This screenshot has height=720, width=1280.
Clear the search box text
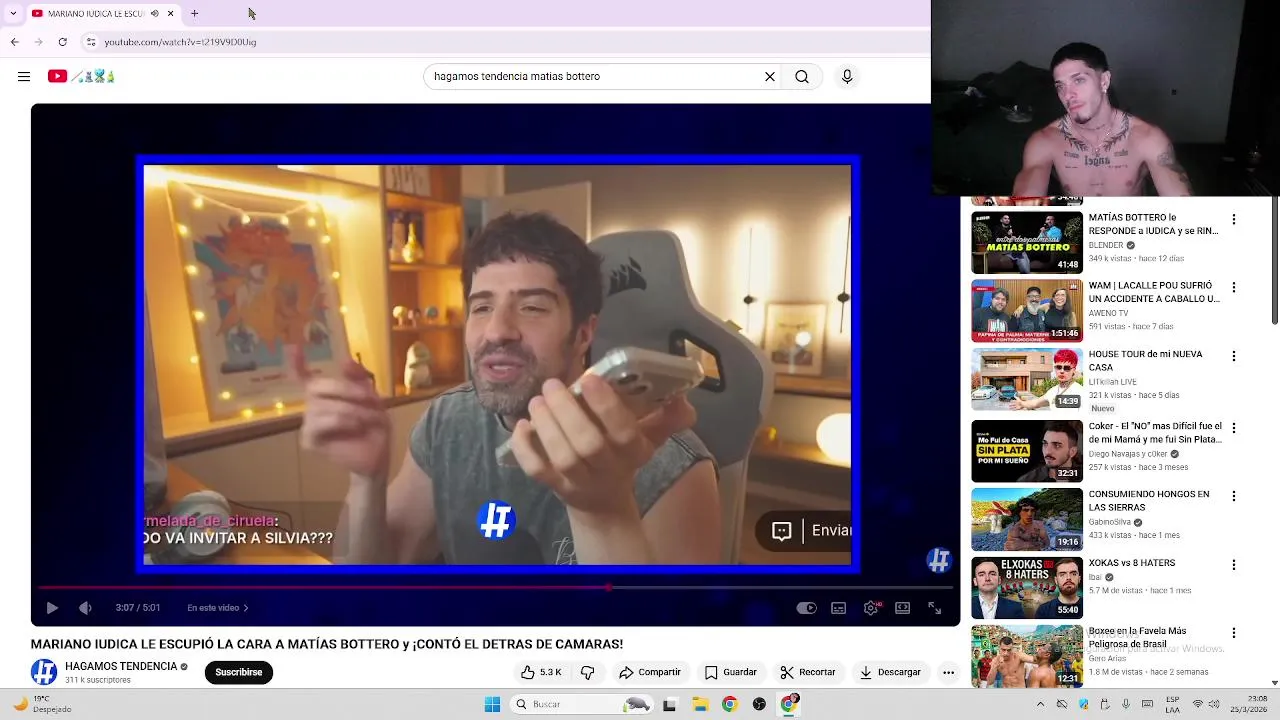click(770, 76)
